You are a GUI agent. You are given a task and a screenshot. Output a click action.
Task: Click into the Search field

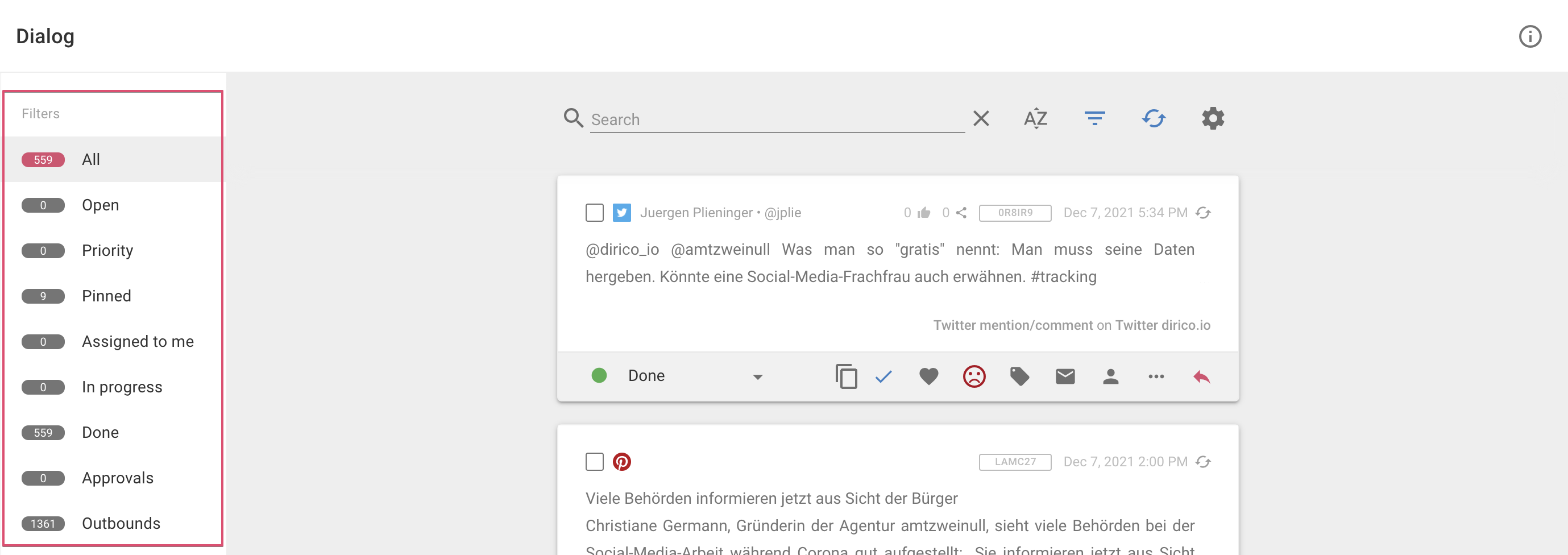[776, 119]
